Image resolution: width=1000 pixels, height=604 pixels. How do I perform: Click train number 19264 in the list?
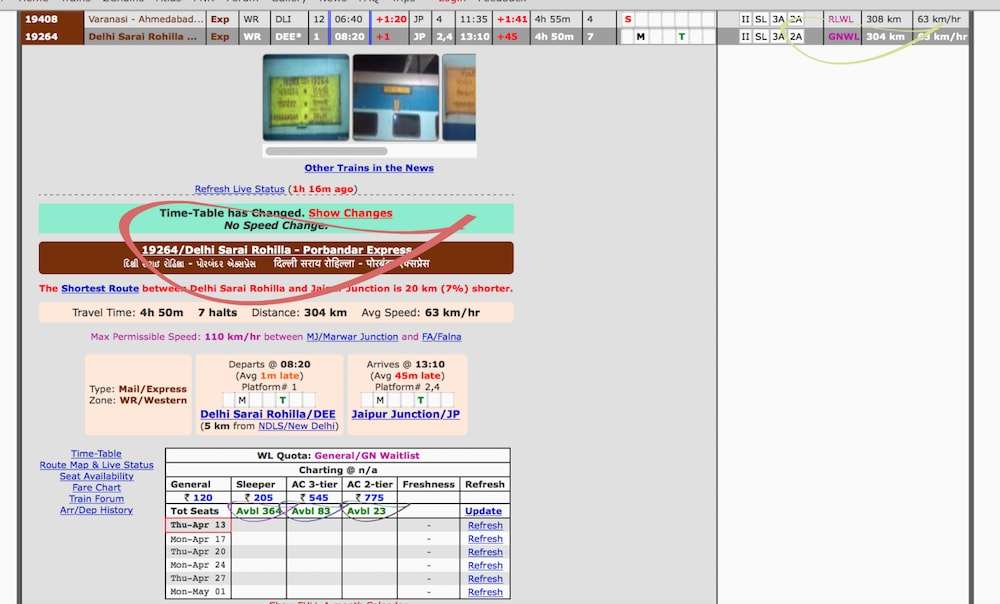(x=41, y=36)
